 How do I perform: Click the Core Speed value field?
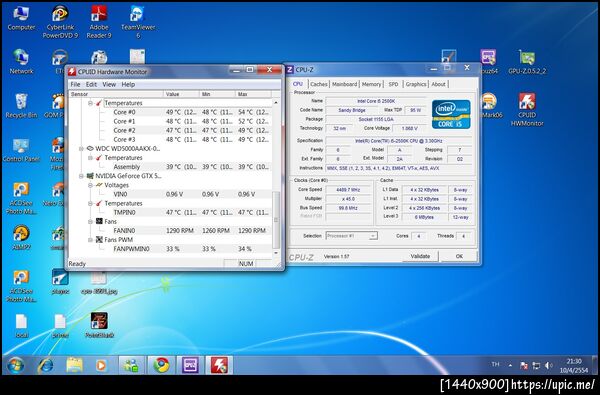(348, 190)
